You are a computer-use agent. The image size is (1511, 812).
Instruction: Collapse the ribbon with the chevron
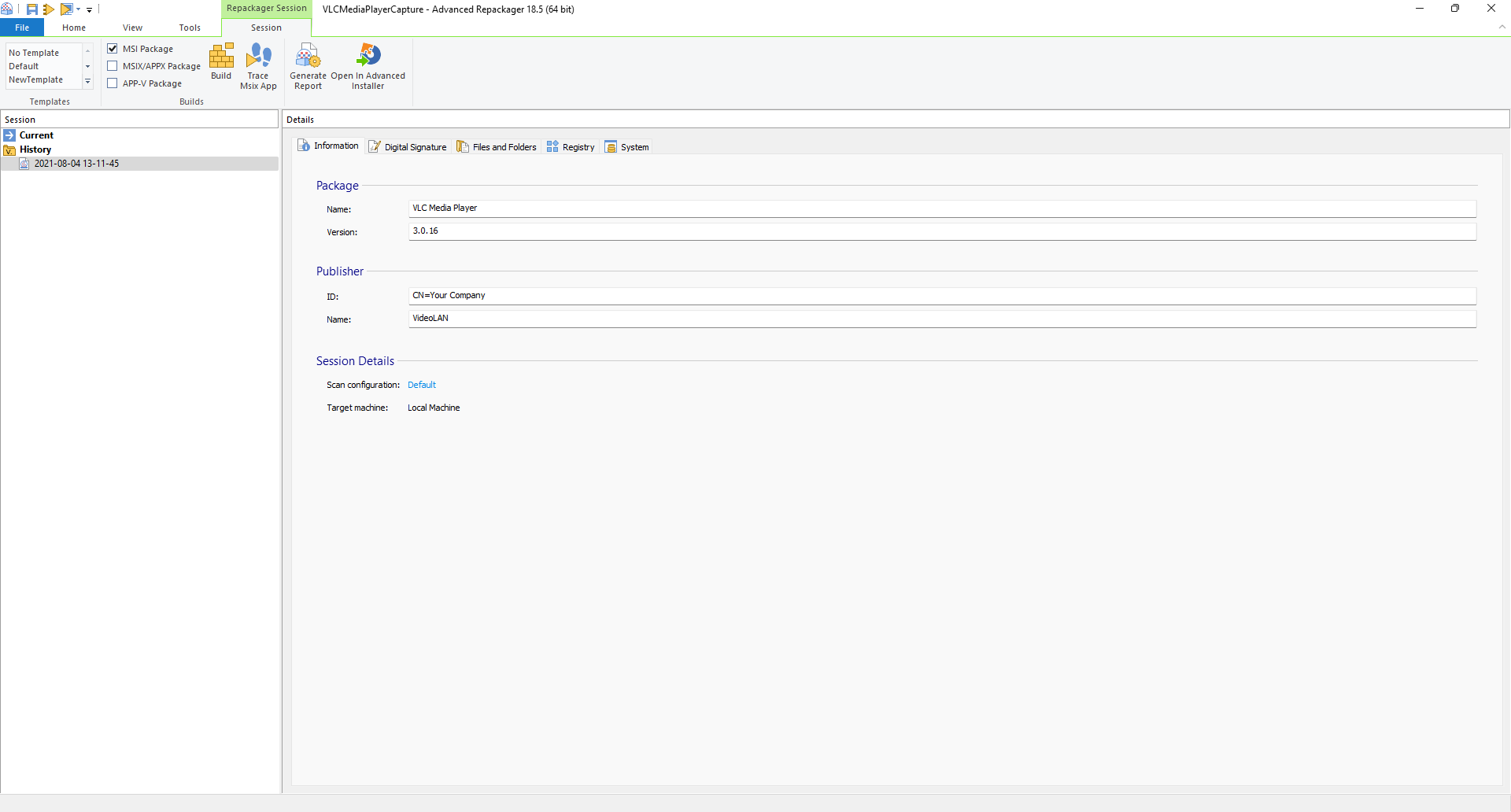1502,27
